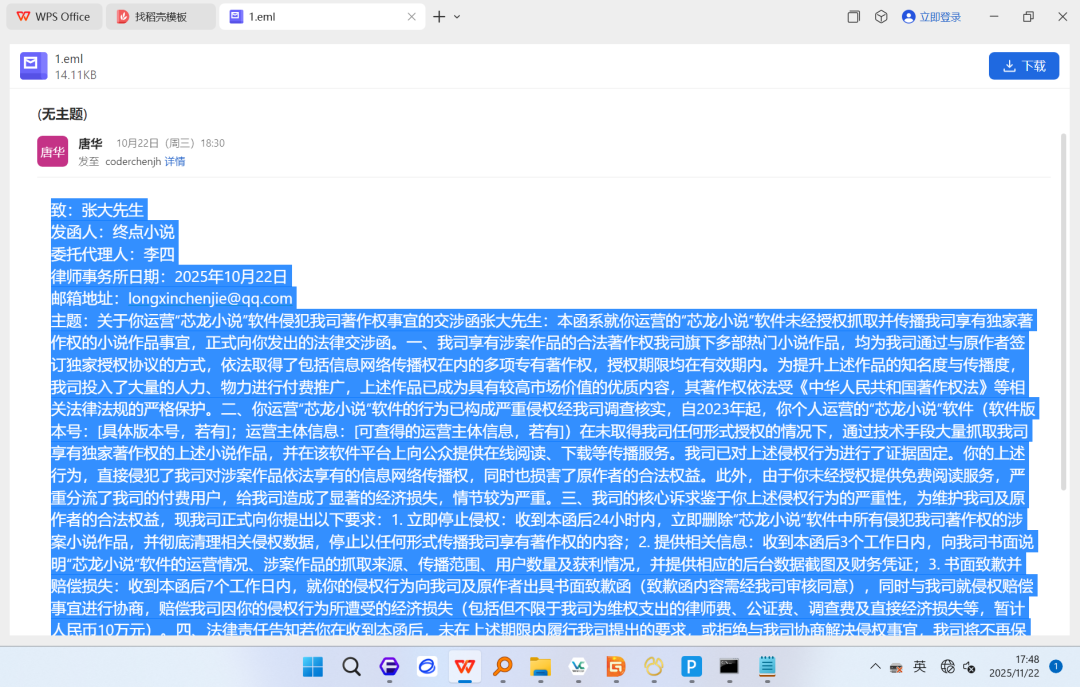Screen dimensions: 1080x687
Task: Show sender details via 详情 link
Action: [x=175, y=161]
